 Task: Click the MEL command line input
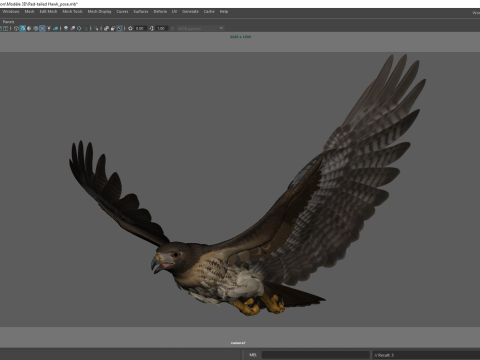tap(315, 355)
